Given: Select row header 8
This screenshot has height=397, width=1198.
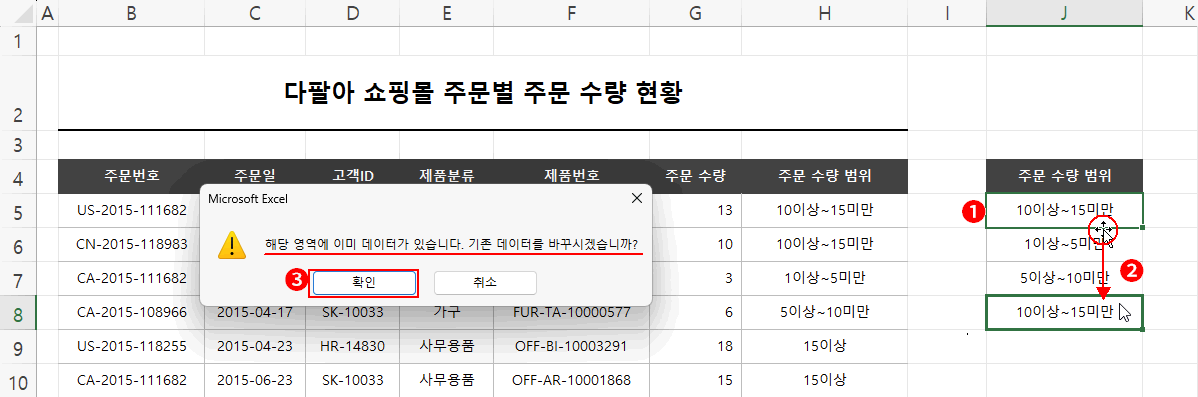Looking at the screenshot, I should click(x=18, y=314).
